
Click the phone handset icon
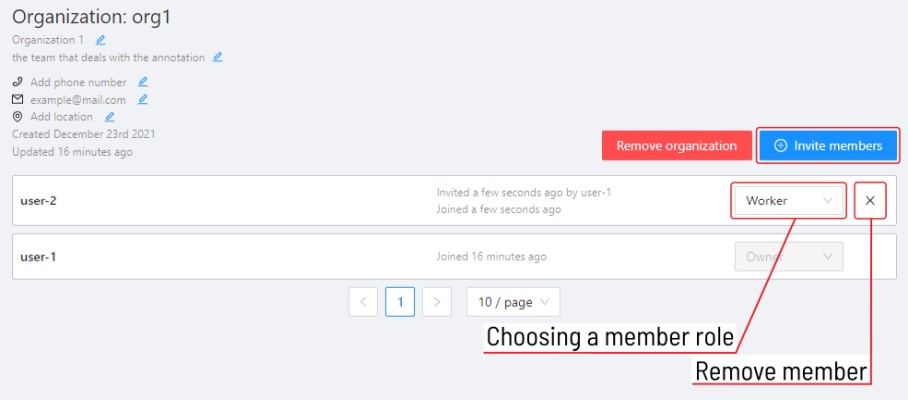(x=17, y=82)
